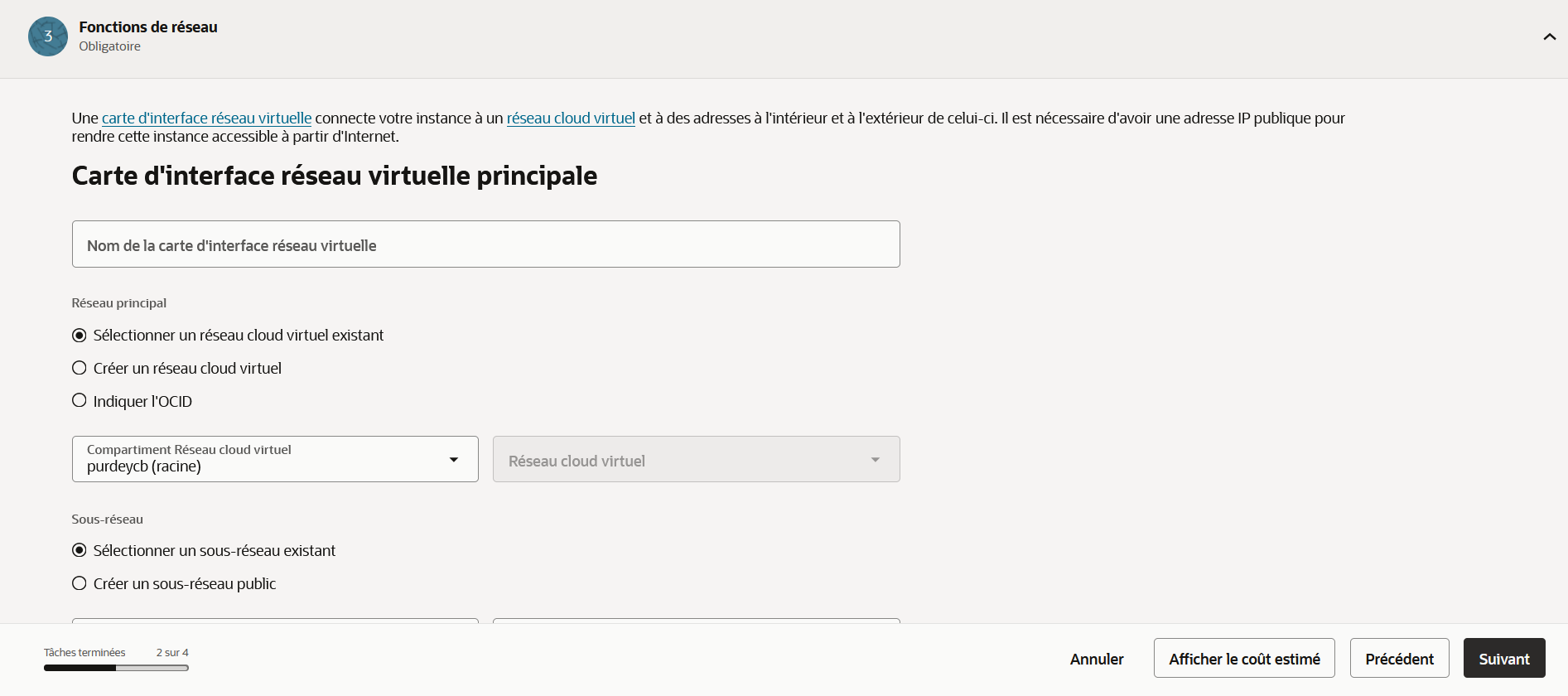This screenshot has height=696, width=1568.
Task: Open the carte d'interface réseau virtuelle link
Action: [x=206, y=118]
